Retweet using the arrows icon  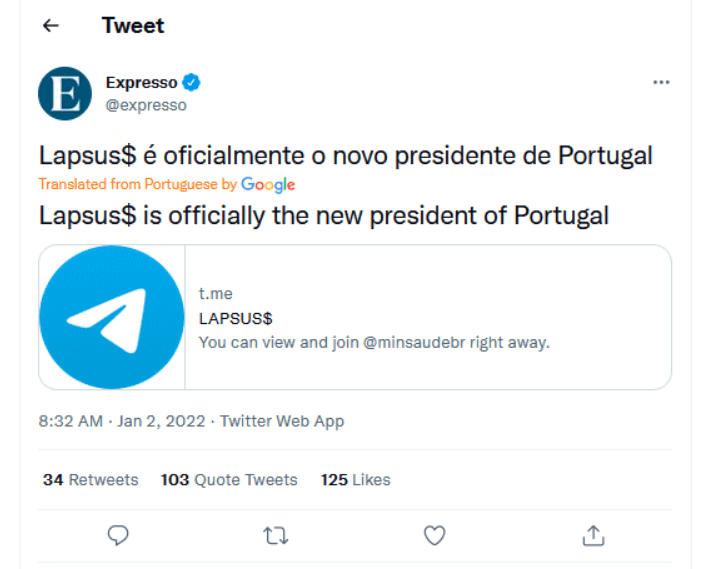click(276, 536)
